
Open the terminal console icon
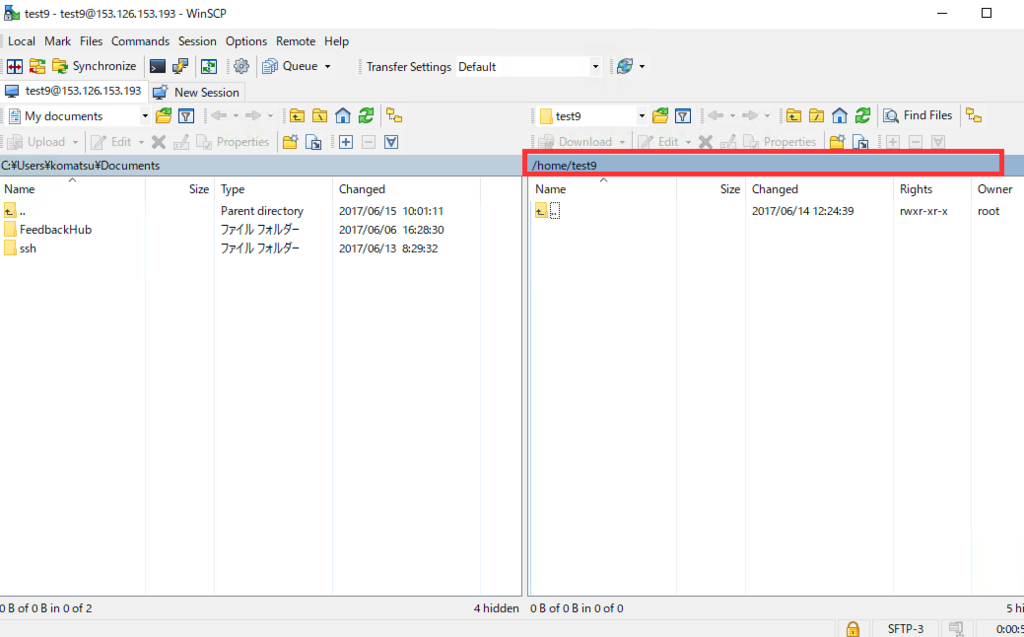[x=157, y=66]
